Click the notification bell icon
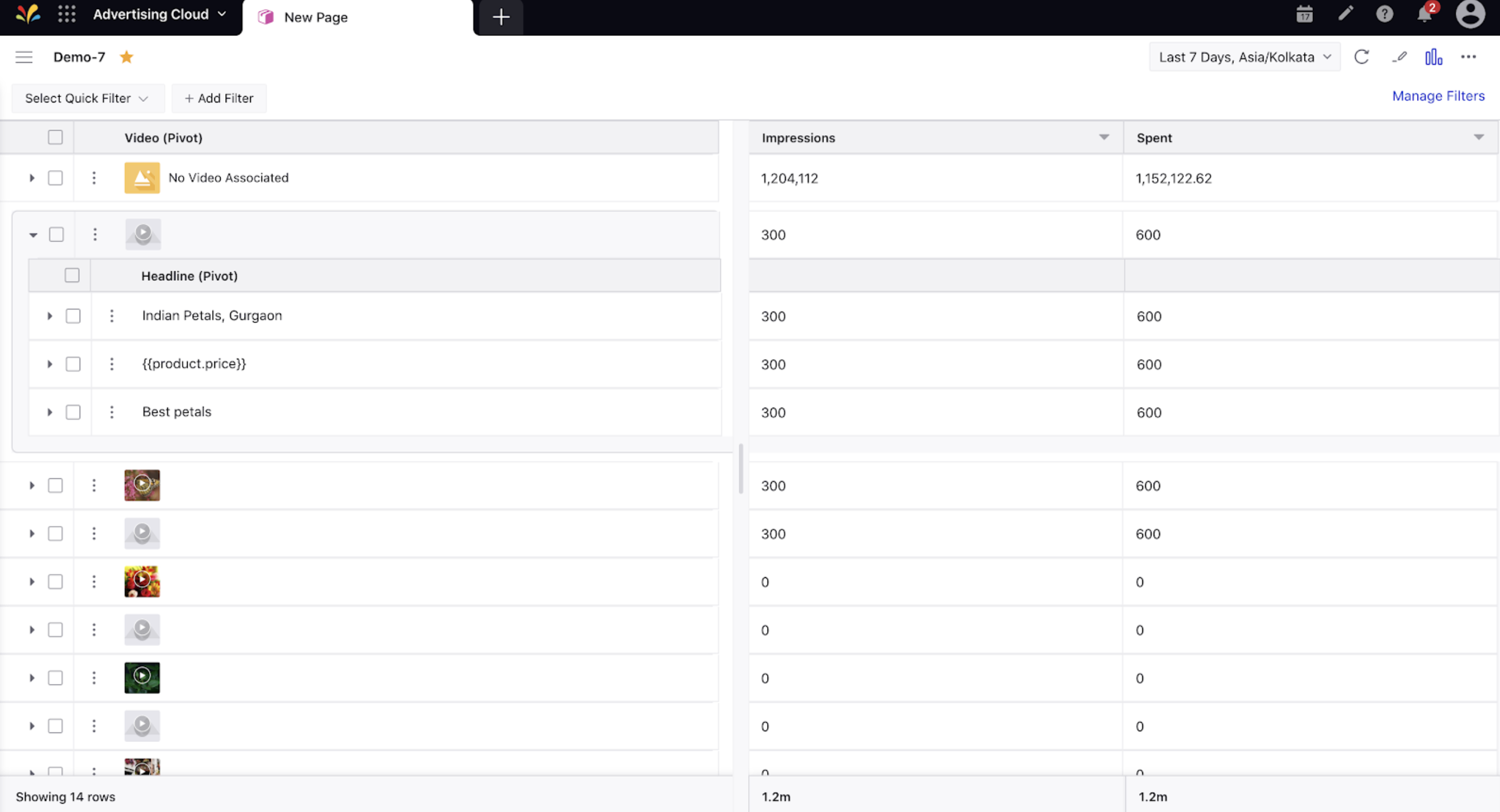The width and height of the screenshot is (1500, 812). [1423, 14]
